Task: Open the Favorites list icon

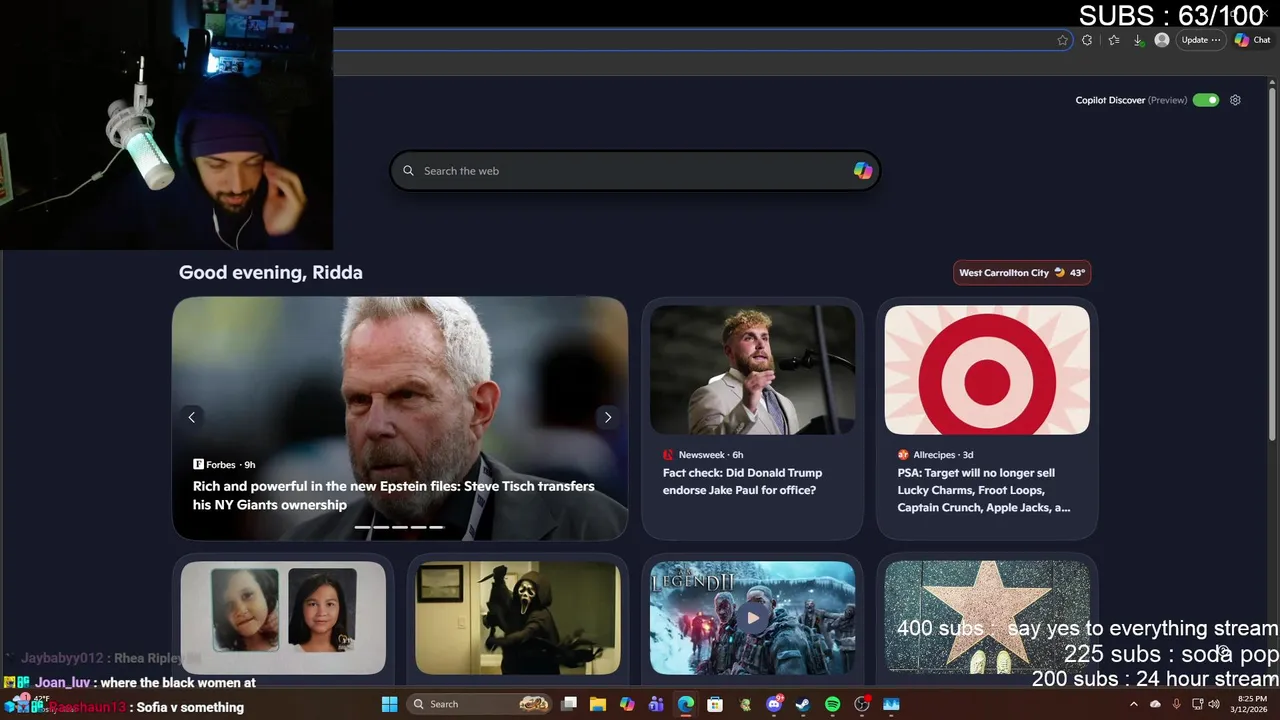Action: (1113, 40)
